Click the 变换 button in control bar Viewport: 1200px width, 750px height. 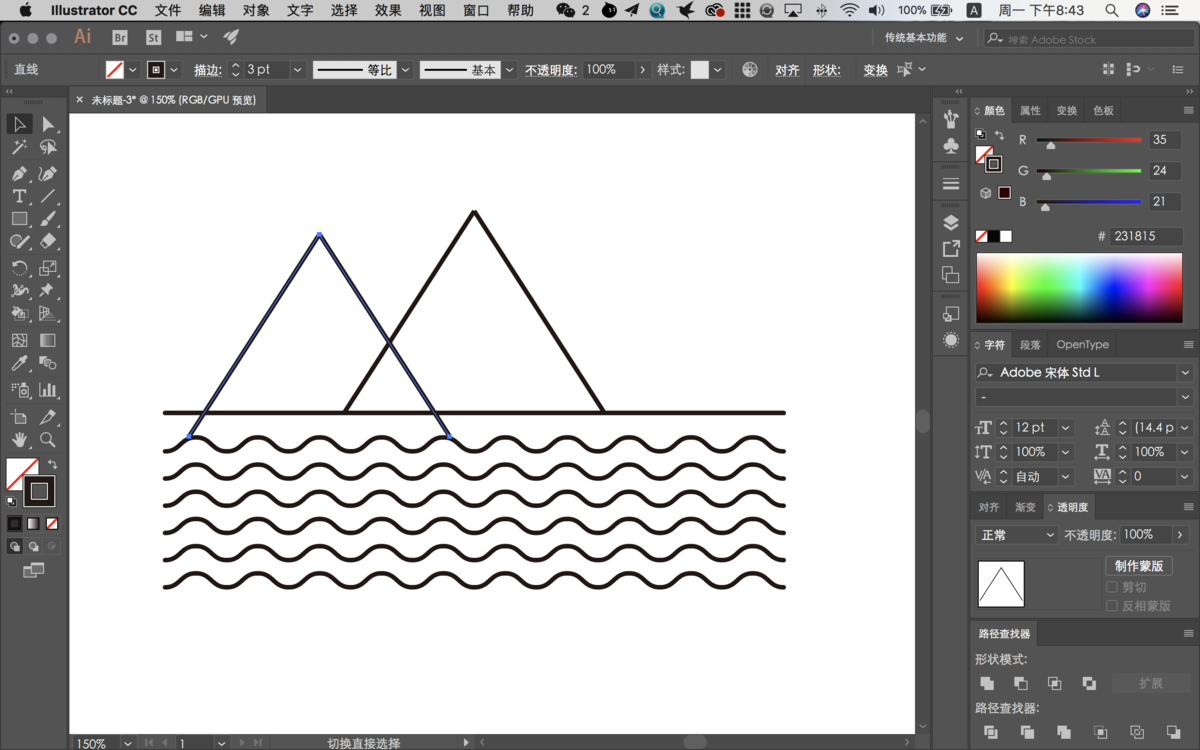tap(875, 70)
